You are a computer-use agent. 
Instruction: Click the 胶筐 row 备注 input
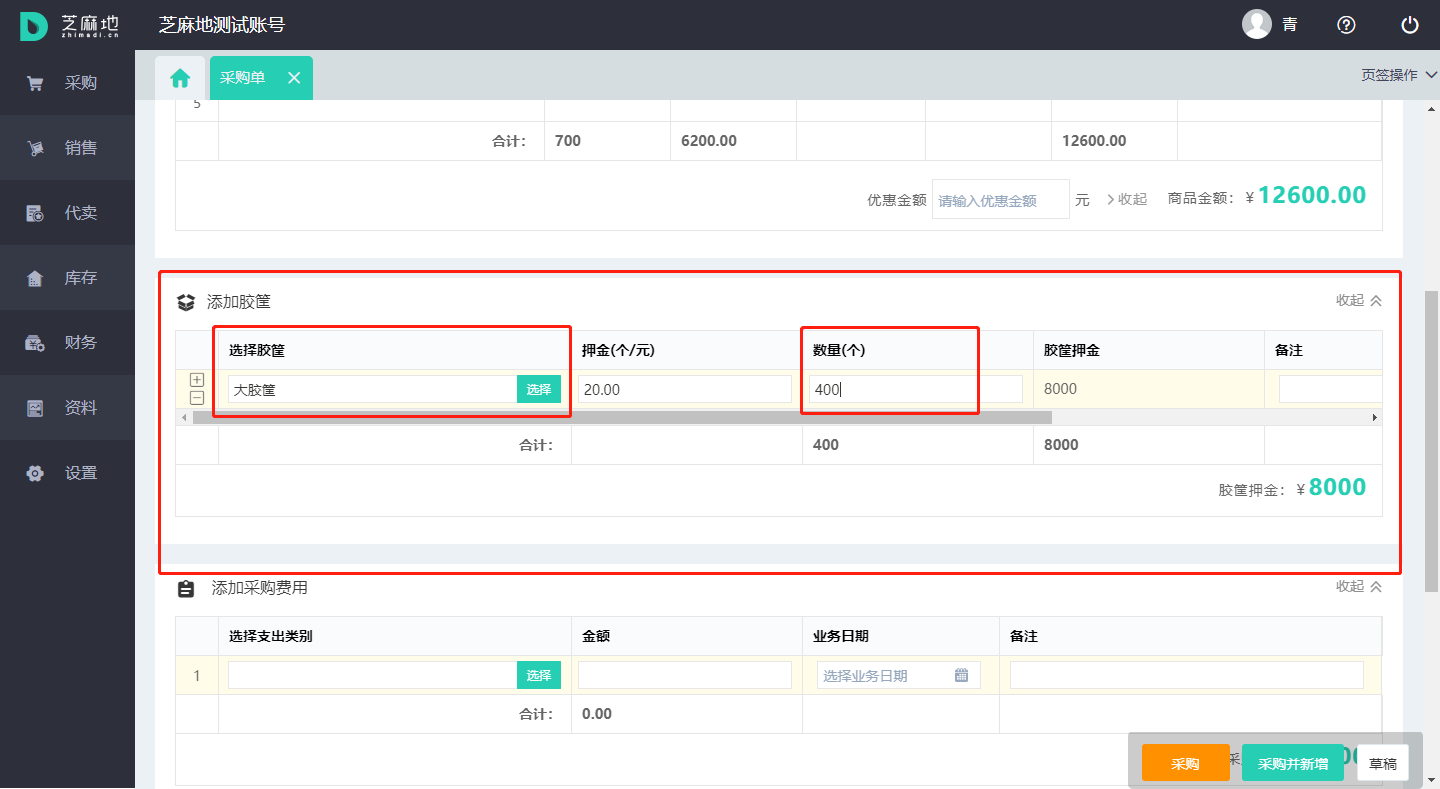coord(1330,389)
